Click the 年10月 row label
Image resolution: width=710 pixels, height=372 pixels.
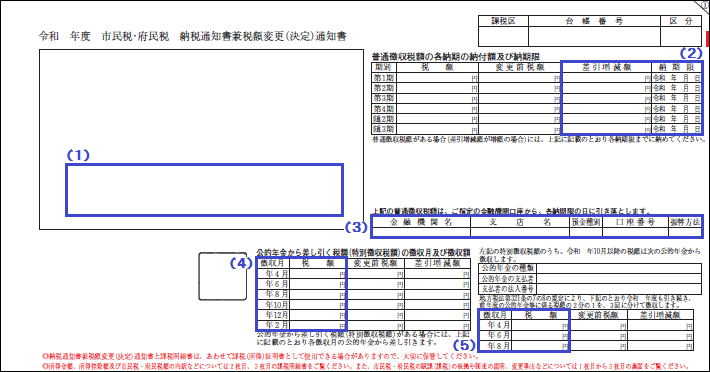point(273,305)
